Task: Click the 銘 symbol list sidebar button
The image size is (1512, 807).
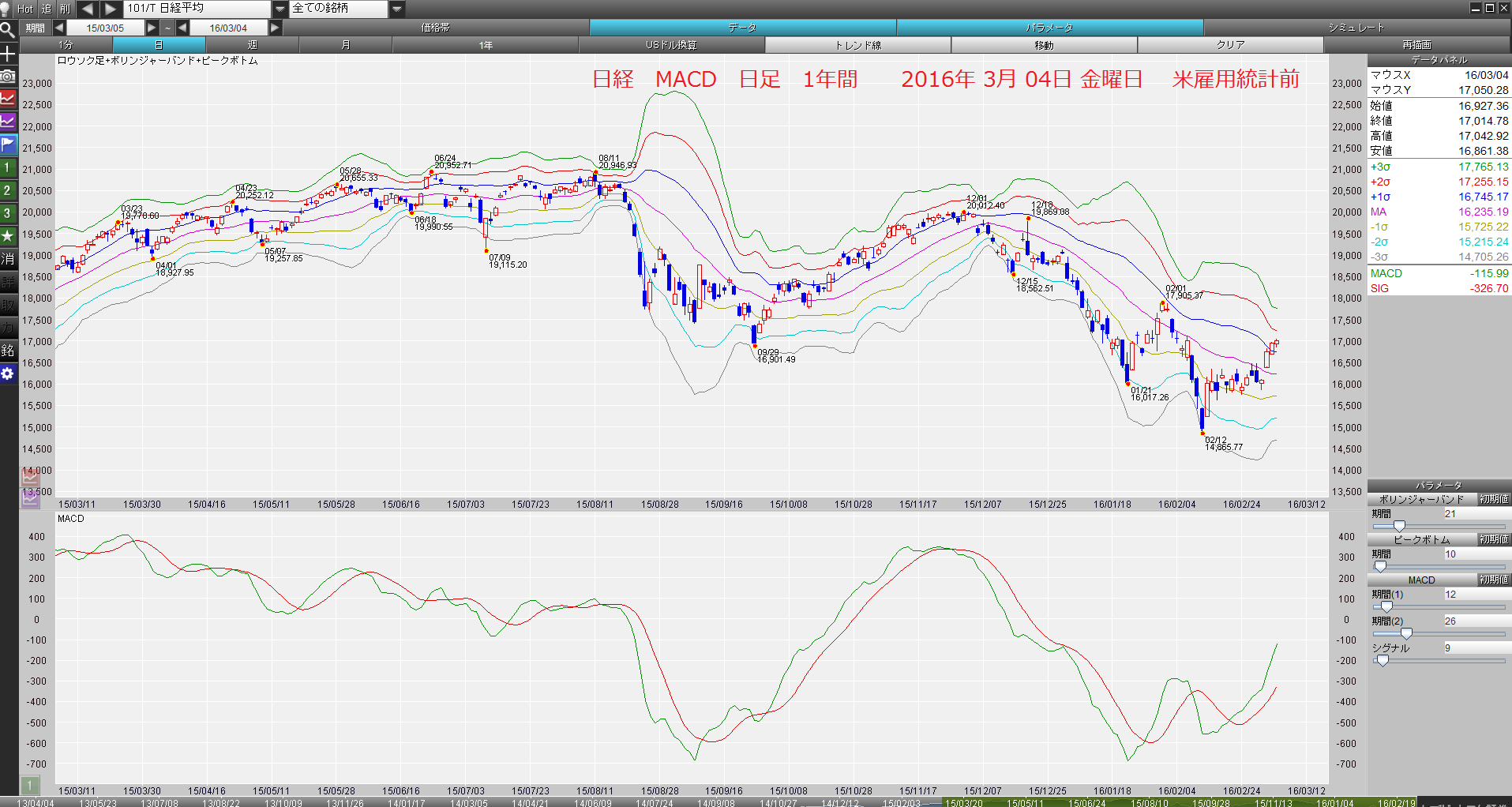Action: [8, 351]
